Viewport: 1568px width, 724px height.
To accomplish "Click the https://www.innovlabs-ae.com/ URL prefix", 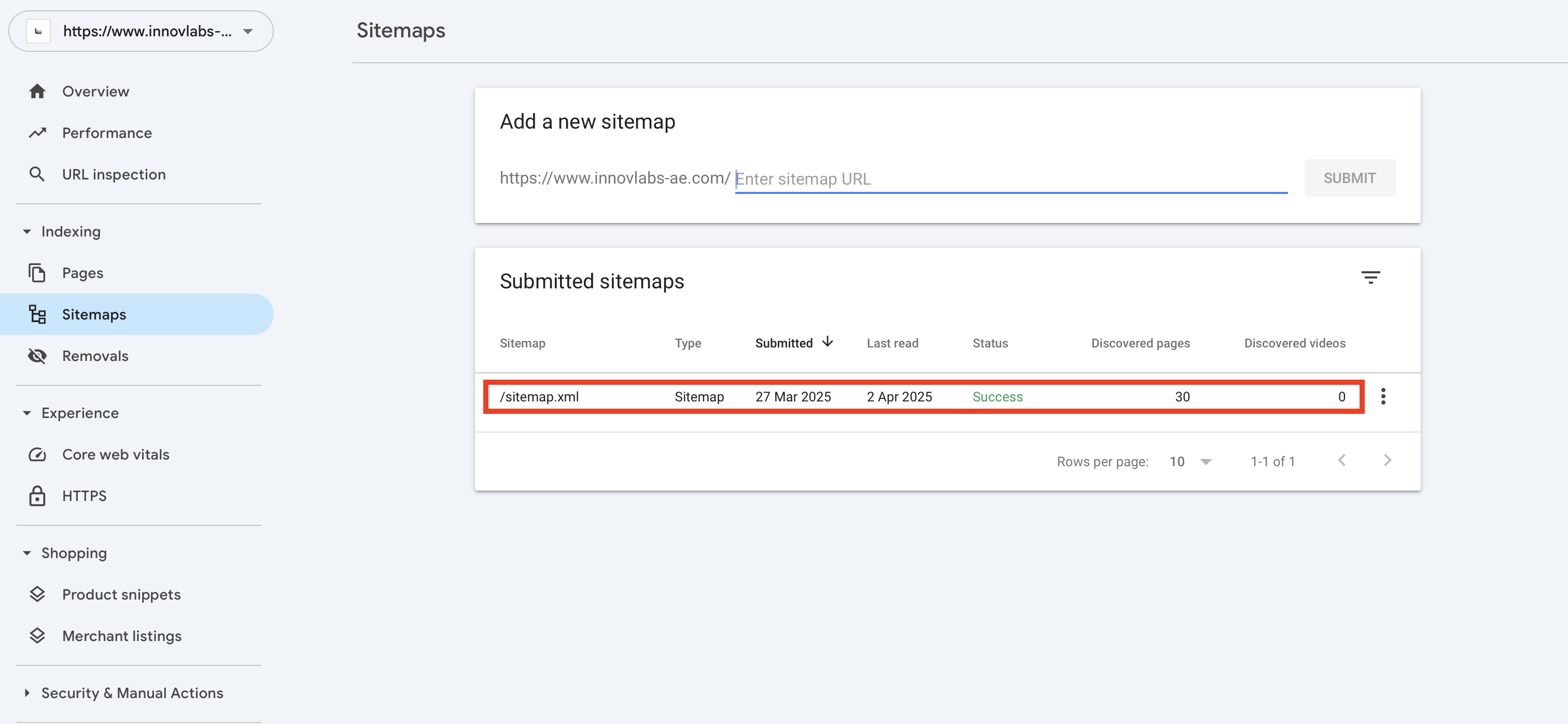I will [x=614, y=178].
